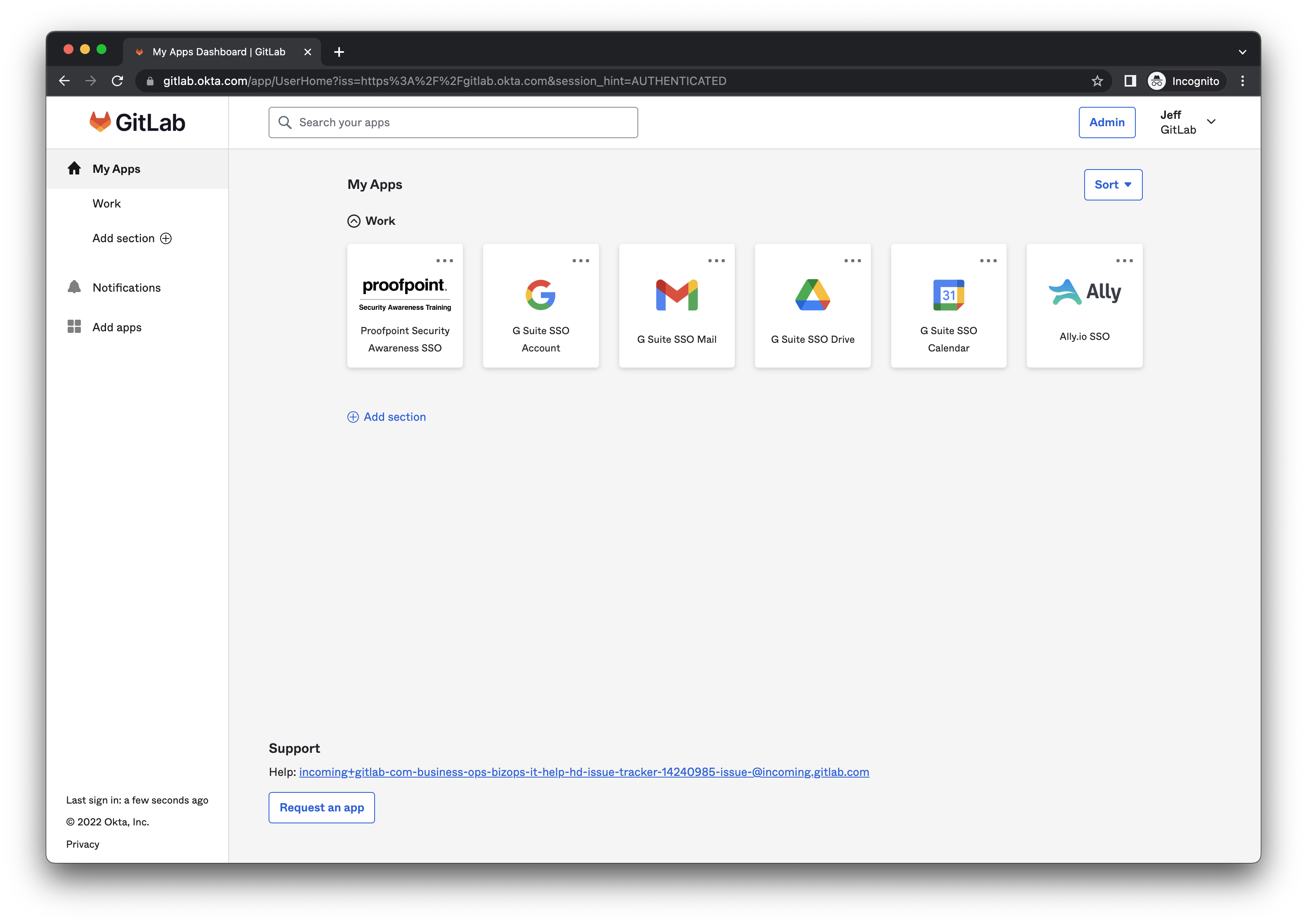
Task: Bookmark this page with star icon
Action: click(1097, 81)
